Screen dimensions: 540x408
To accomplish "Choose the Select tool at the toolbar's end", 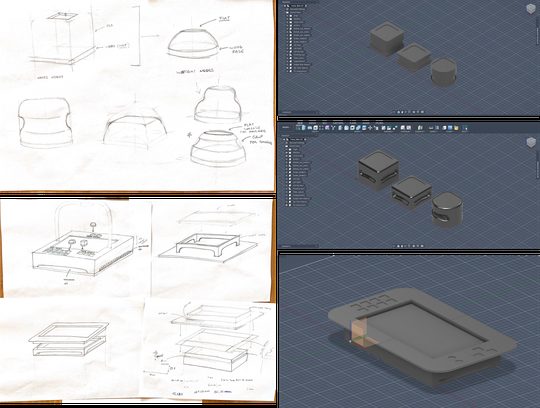I will [465, 128].
